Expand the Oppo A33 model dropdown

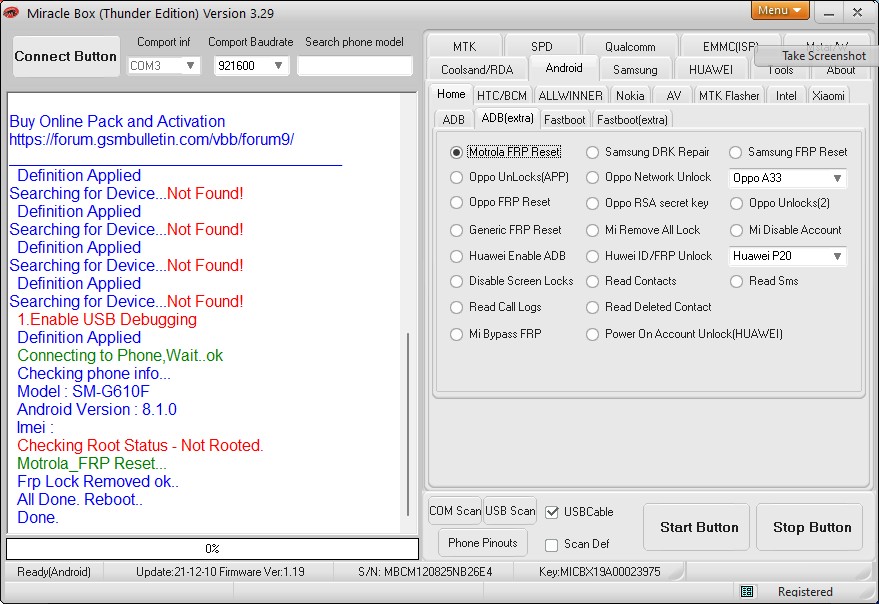click(x=787, y=178)
